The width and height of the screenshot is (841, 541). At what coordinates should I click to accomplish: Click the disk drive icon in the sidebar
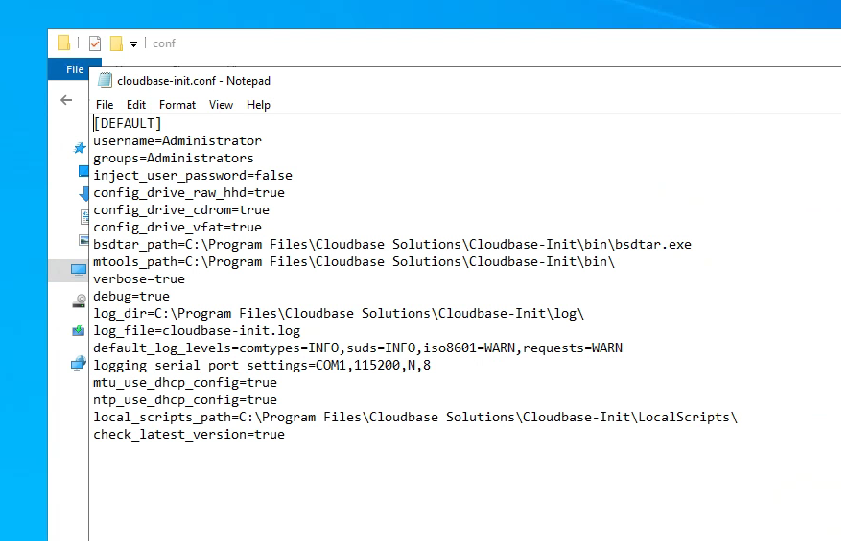point(80,301)
